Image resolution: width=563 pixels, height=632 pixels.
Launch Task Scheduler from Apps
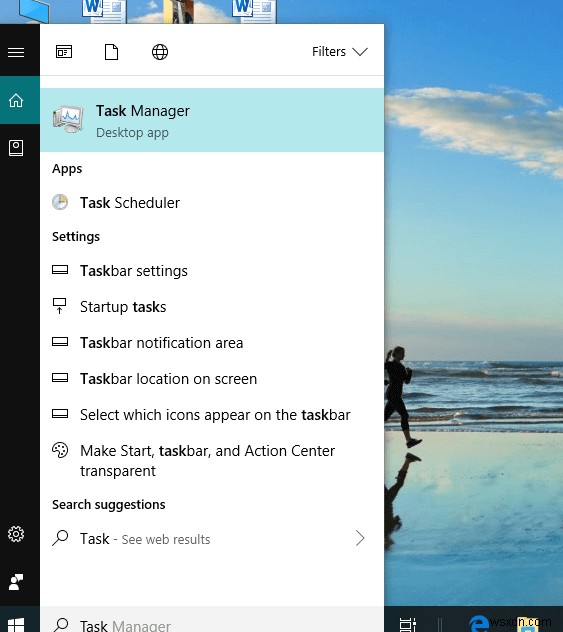click(212, 202)
